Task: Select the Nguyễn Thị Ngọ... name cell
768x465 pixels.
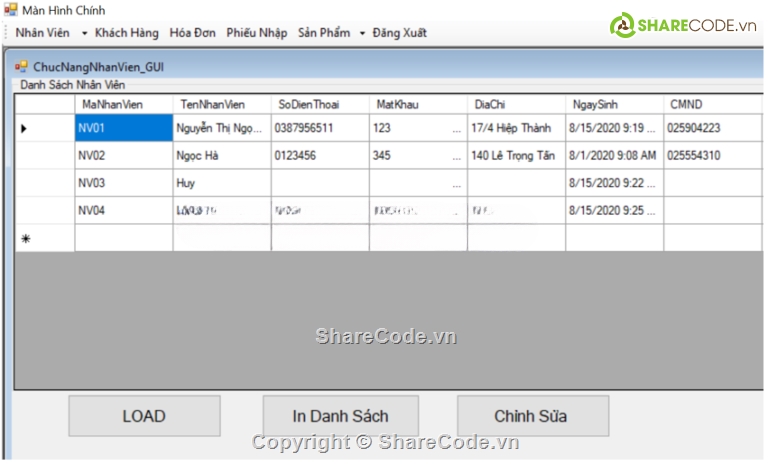Action: (222, 128)
